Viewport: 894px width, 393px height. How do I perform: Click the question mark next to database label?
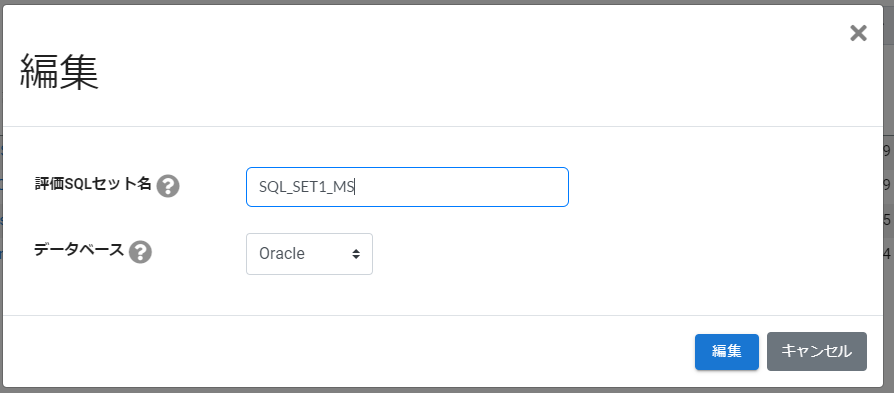[x=140, y=252]
